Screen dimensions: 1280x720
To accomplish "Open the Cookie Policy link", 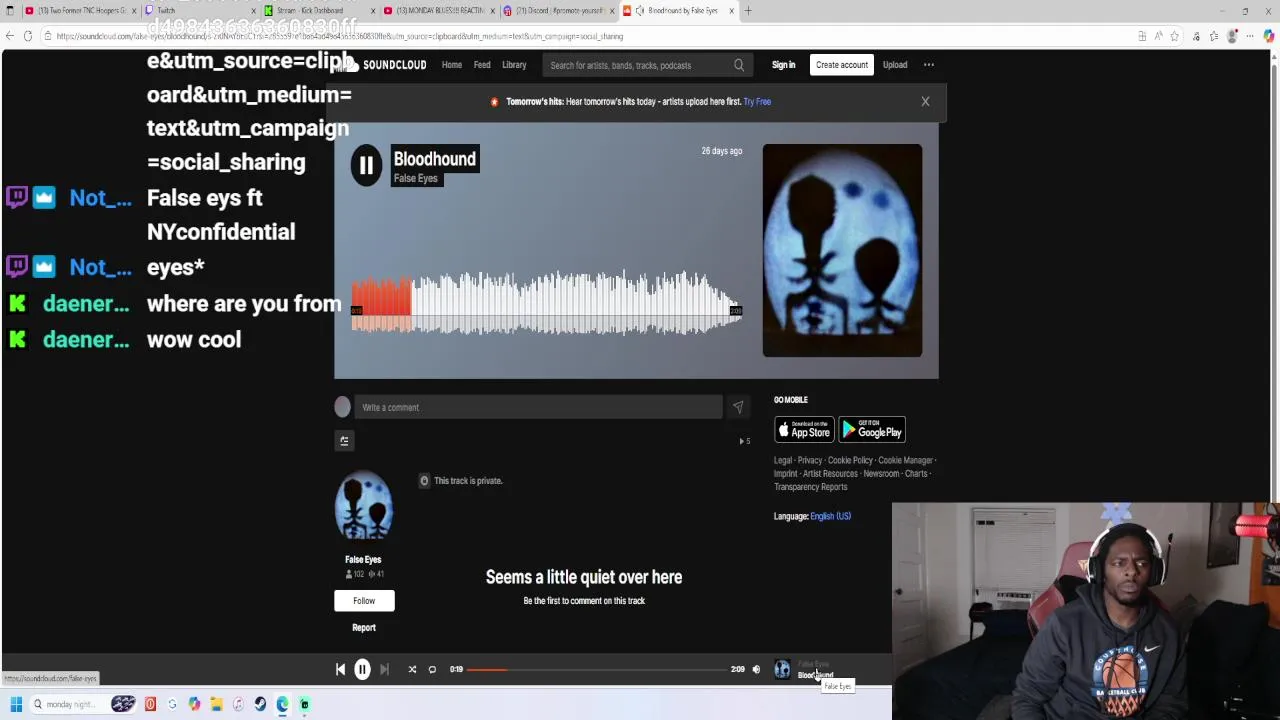I will pos(850,460).
